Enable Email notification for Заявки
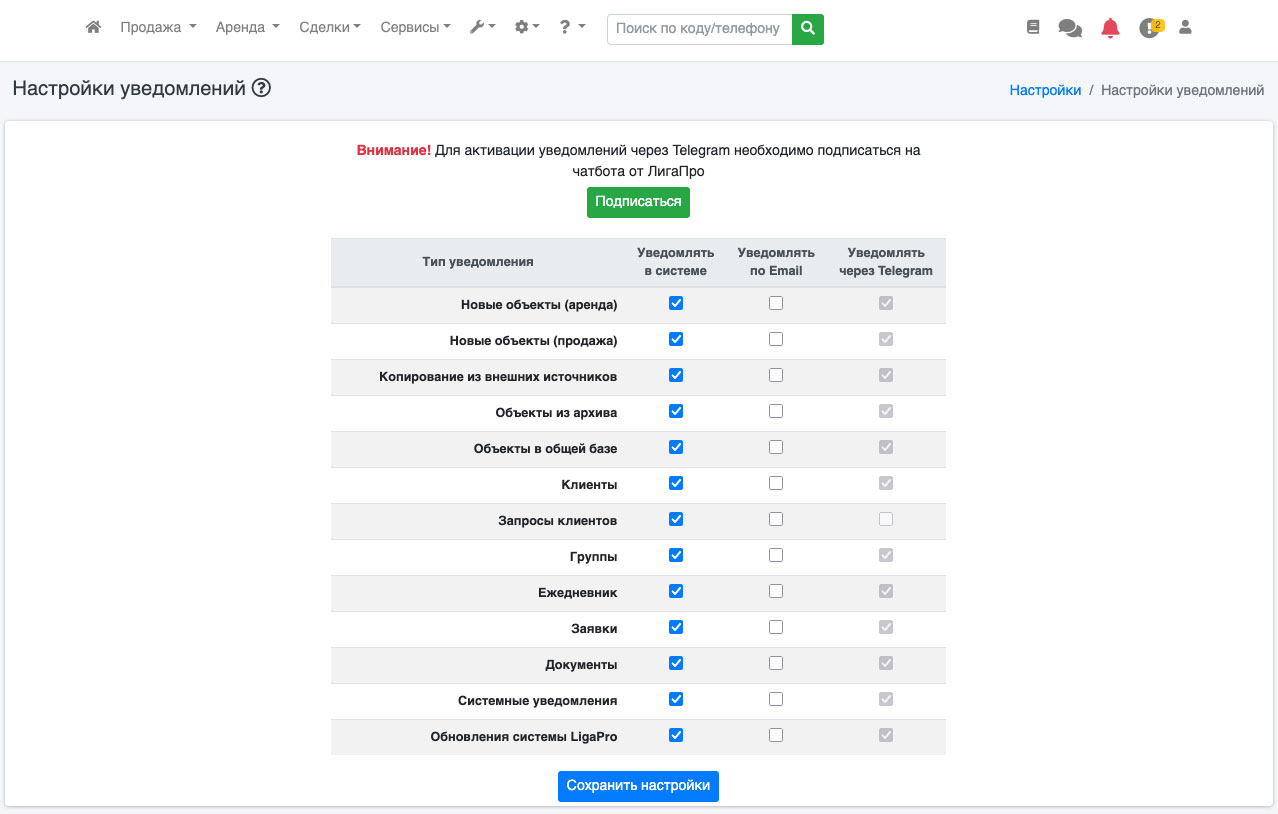The image size is (1278, 814). point(776,627)
